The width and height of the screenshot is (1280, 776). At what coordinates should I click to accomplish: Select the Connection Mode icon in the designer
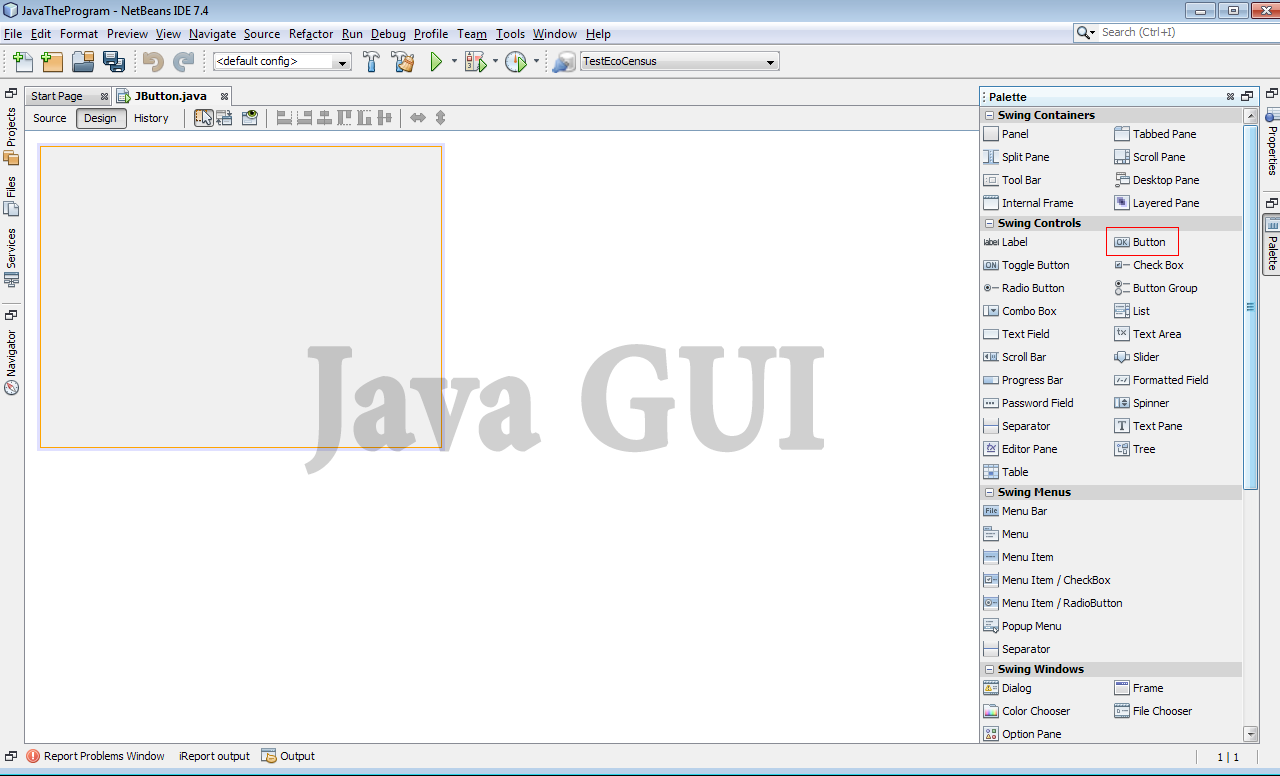(225, 118)
